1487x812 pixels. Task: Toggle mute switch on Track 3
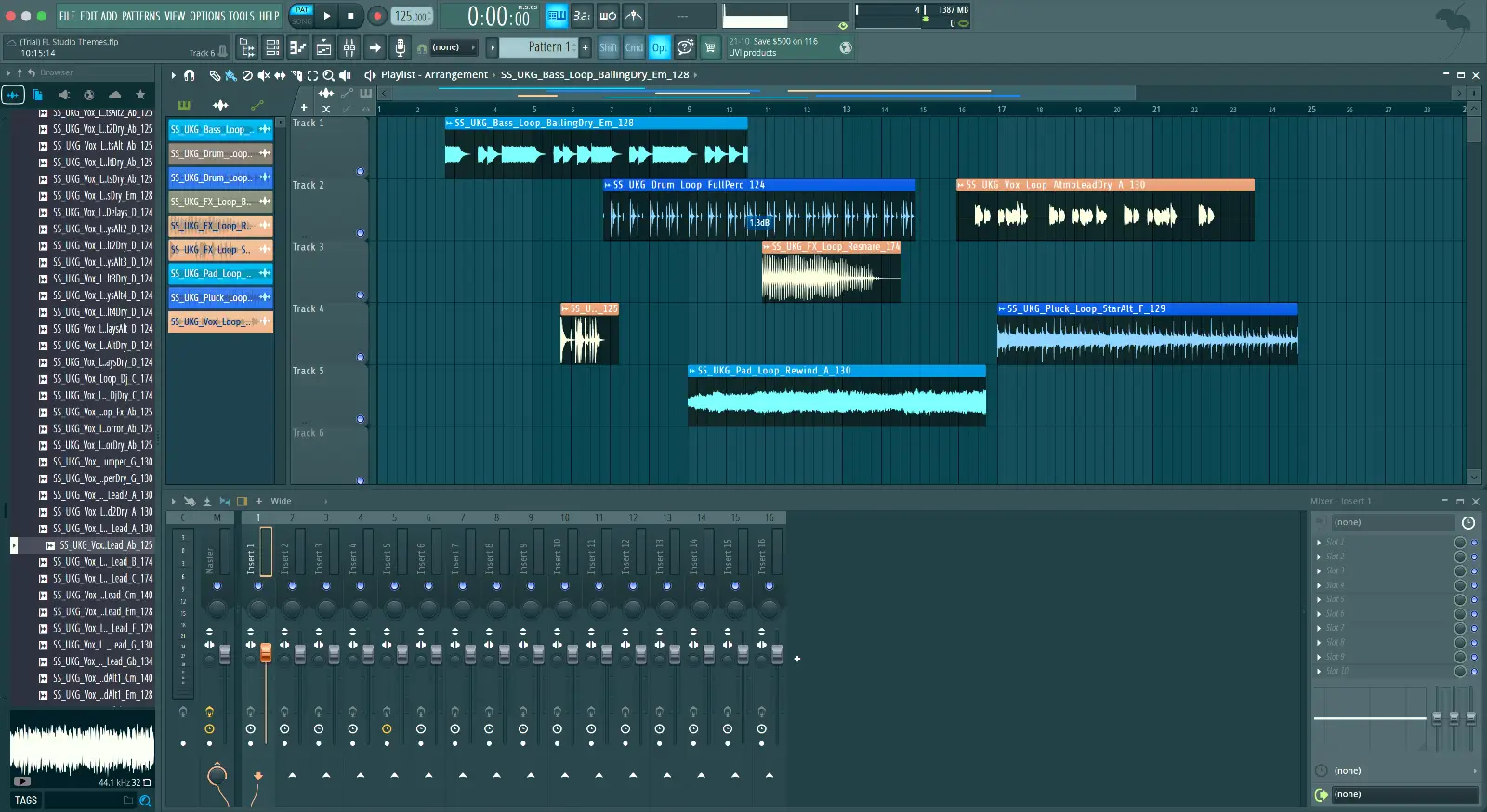[x=361, y=295]
